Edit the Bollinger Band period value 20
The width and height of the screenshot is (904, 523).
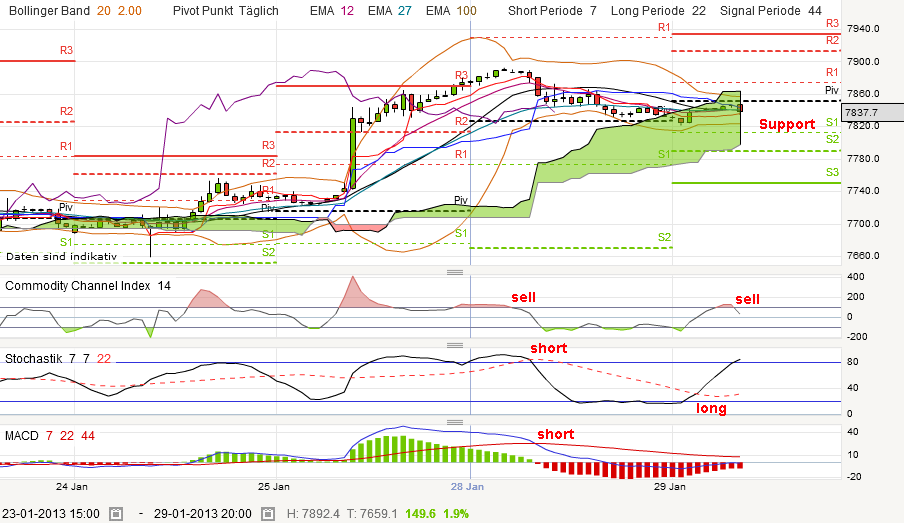(x=104, y=10)
